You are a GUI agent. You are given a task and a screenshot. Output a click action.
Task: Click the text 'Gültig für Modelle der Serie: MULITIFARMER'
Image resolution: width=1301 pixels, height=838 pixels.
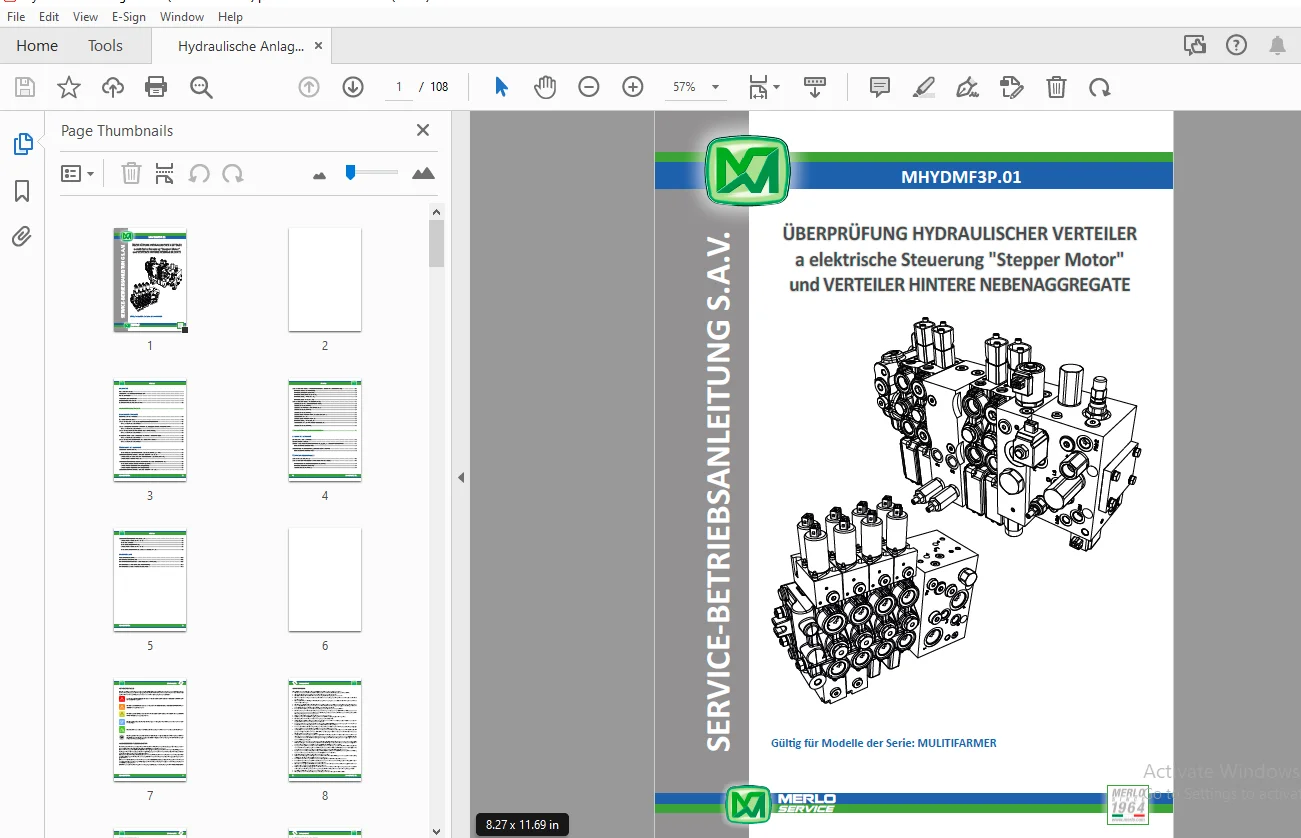884,743
